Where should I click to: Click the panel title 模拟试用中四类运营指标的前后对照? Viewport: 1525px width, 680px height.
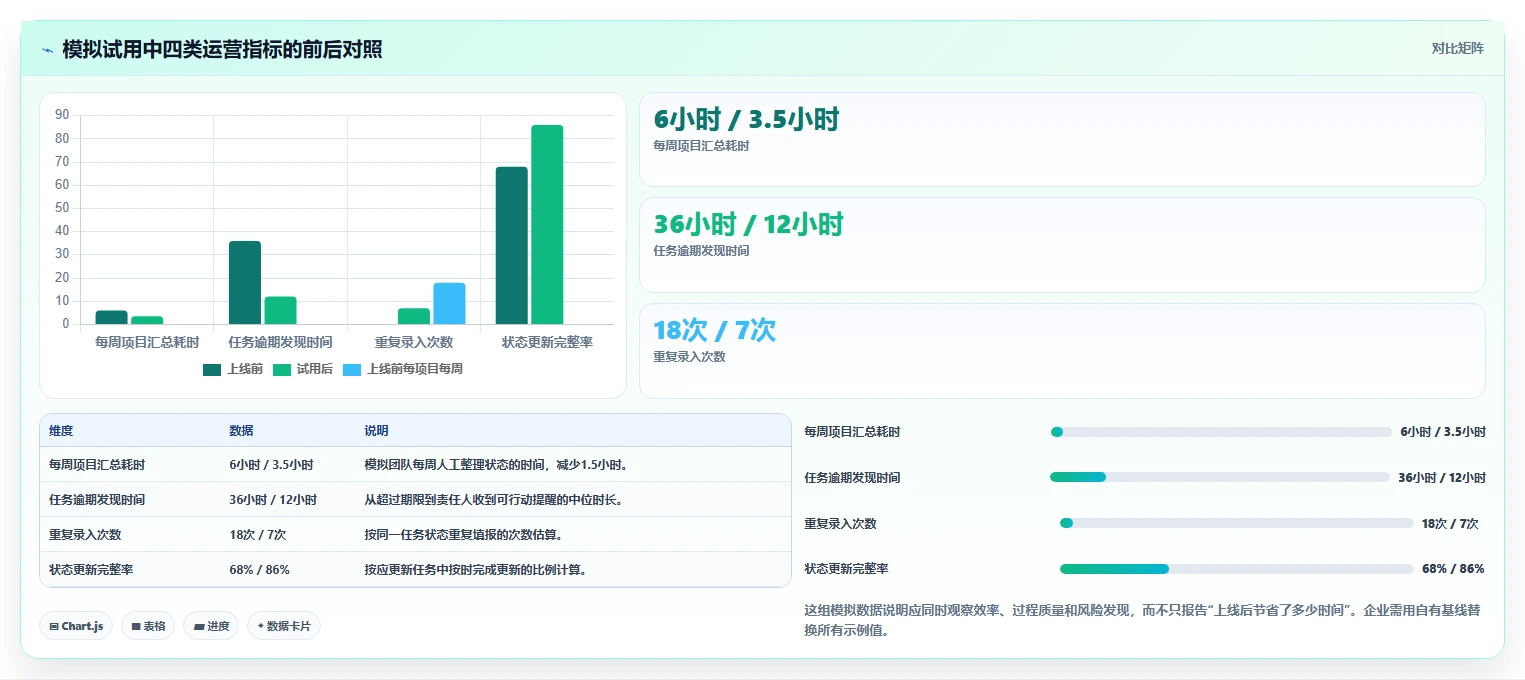(x=222, y=49)
